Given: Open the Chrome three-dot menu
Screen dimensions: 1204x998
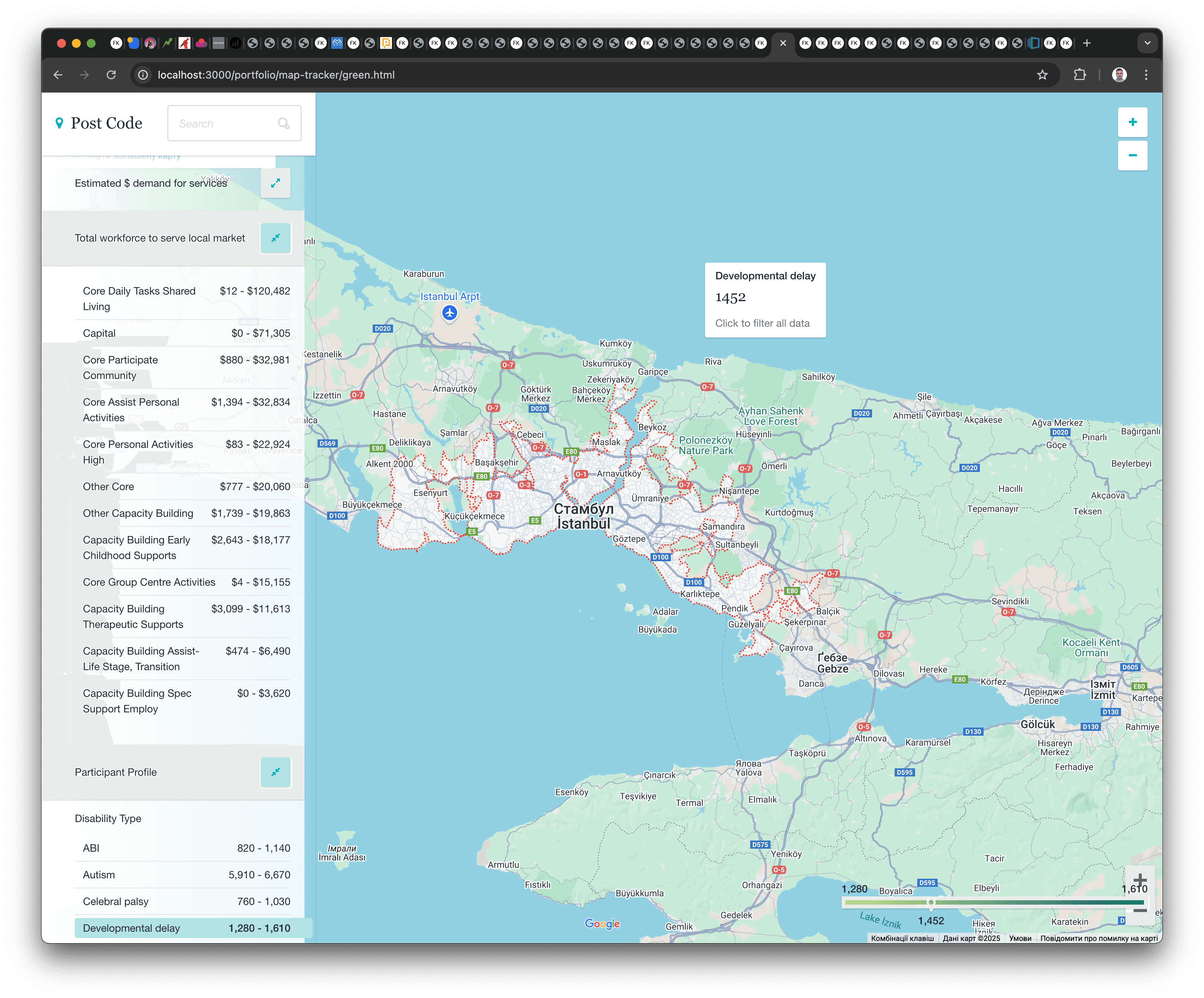Looking at the screenshot, I should click(1146, 75).
